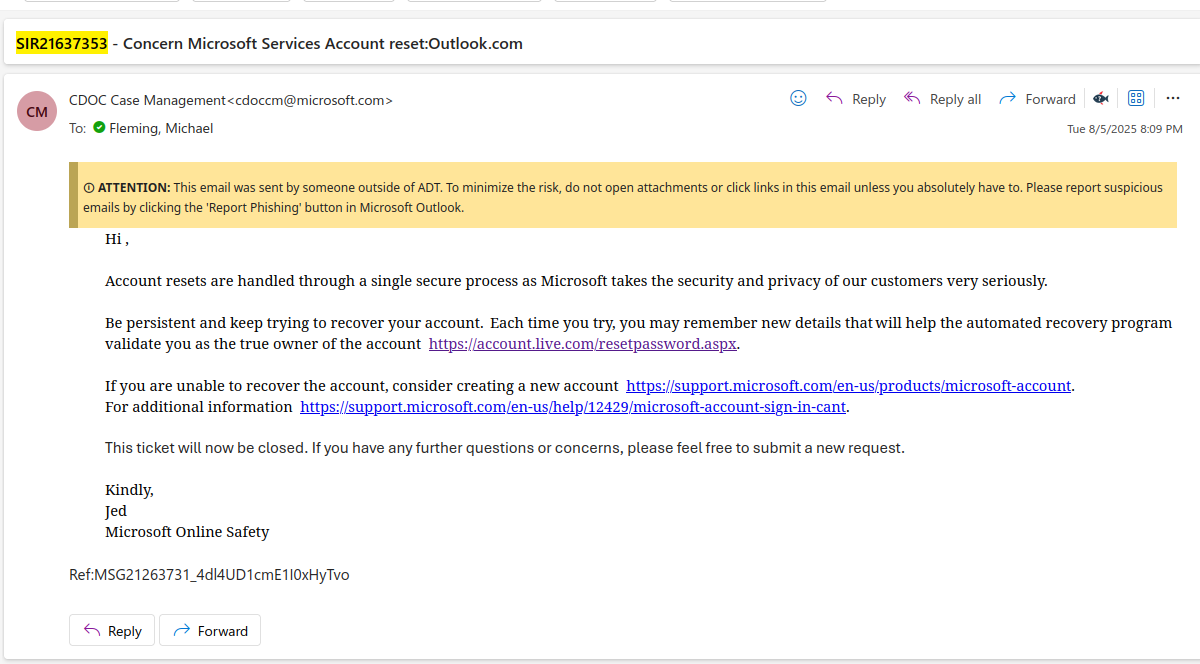This screenshot has width=1200, height=664.
Task: Open the account.live.com resetpassword link
Action: pos(583,344)
